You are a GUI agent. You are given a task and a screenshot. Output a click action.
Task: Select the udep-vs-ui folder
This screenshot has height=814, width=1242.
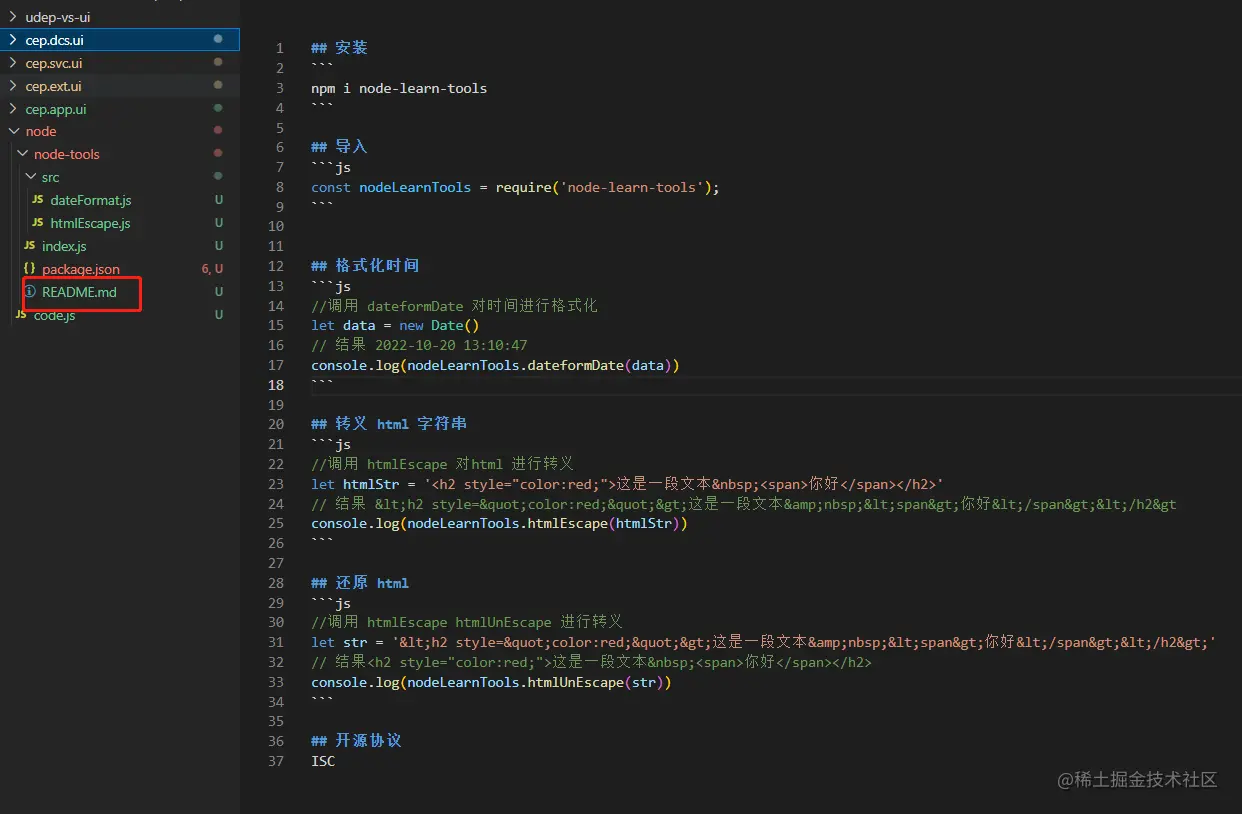(58, 17)
